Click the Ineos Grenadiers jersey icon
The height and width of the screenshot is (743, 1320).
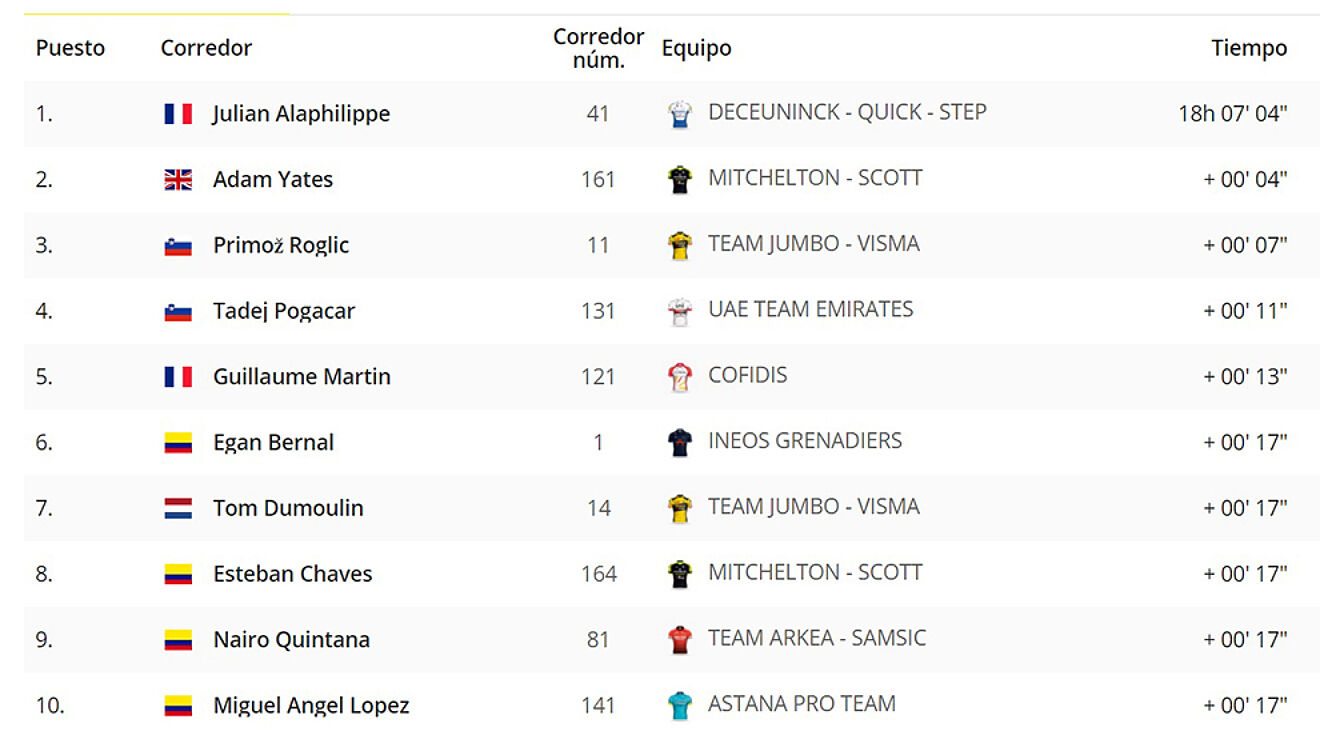pyautogui.click(x=680, y=442)
